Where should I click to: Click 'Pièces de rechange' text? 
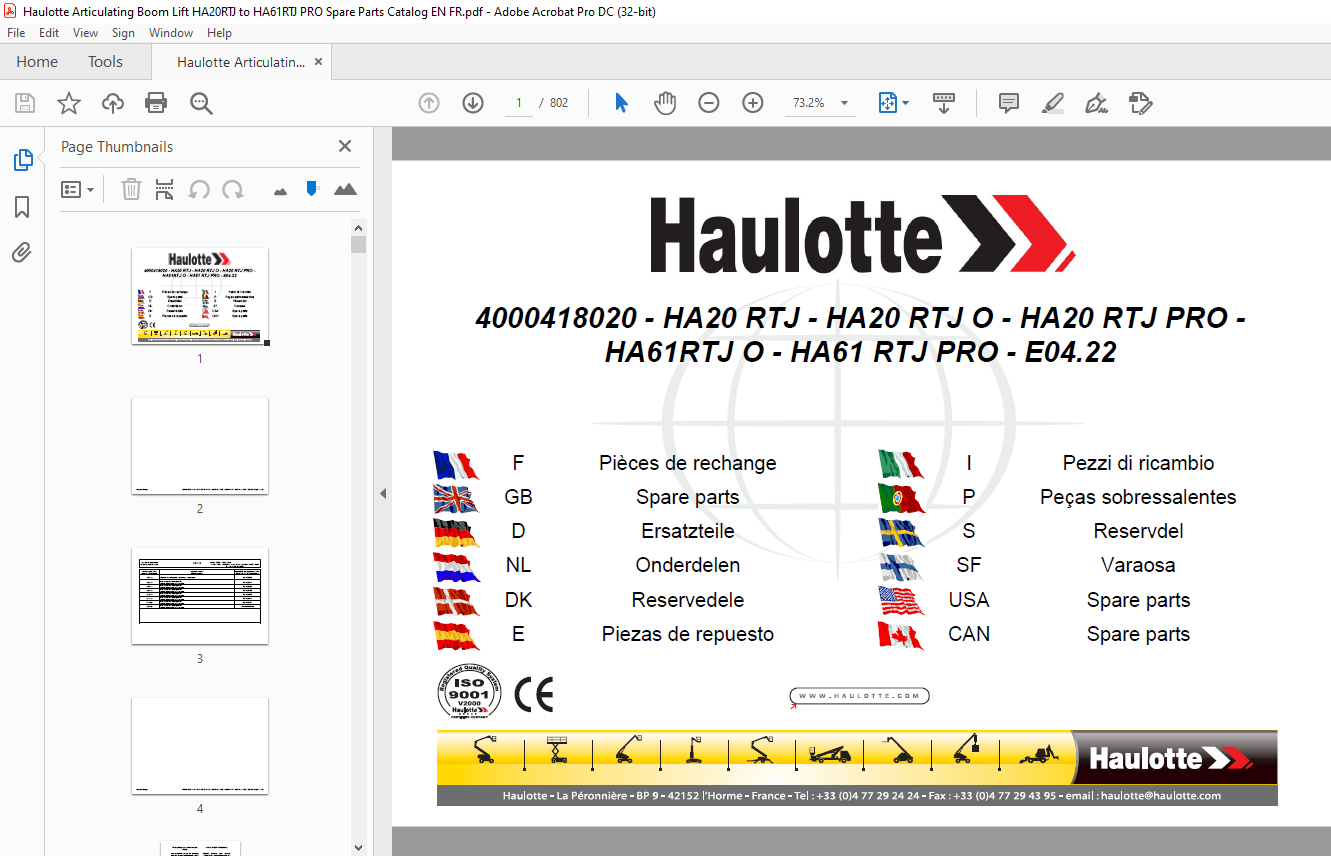[688, 463]
